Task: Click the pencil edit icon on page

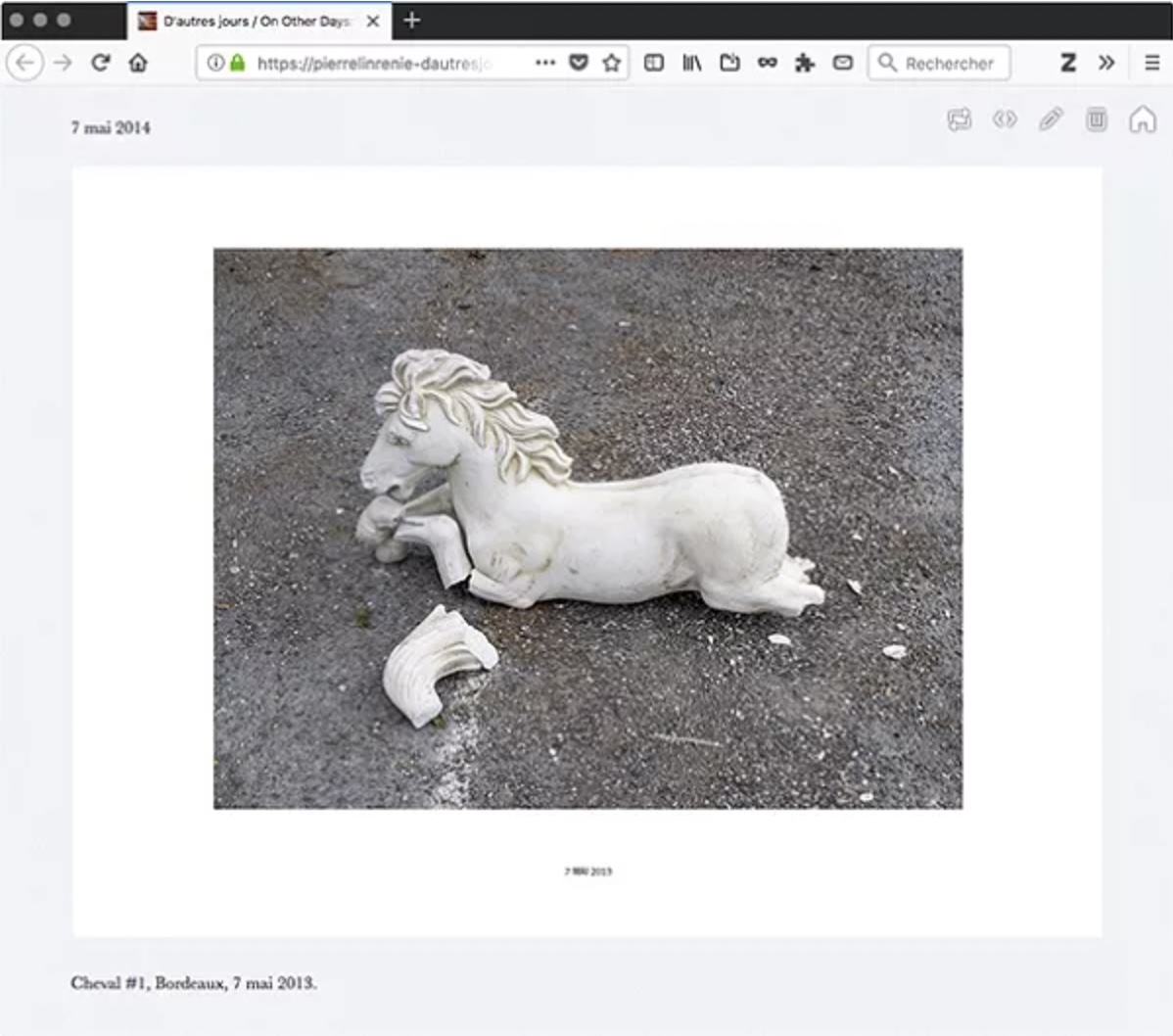Action: [1051, 119]
